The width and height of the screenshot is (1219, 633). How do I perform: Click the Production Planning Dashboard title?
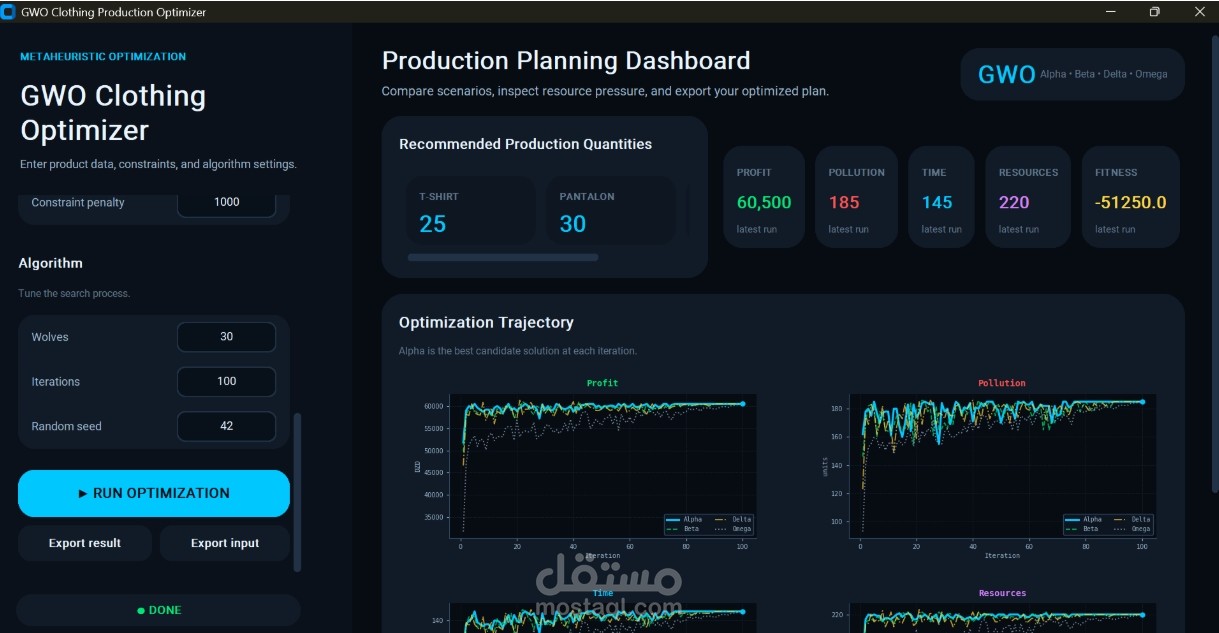pos(566,61)
